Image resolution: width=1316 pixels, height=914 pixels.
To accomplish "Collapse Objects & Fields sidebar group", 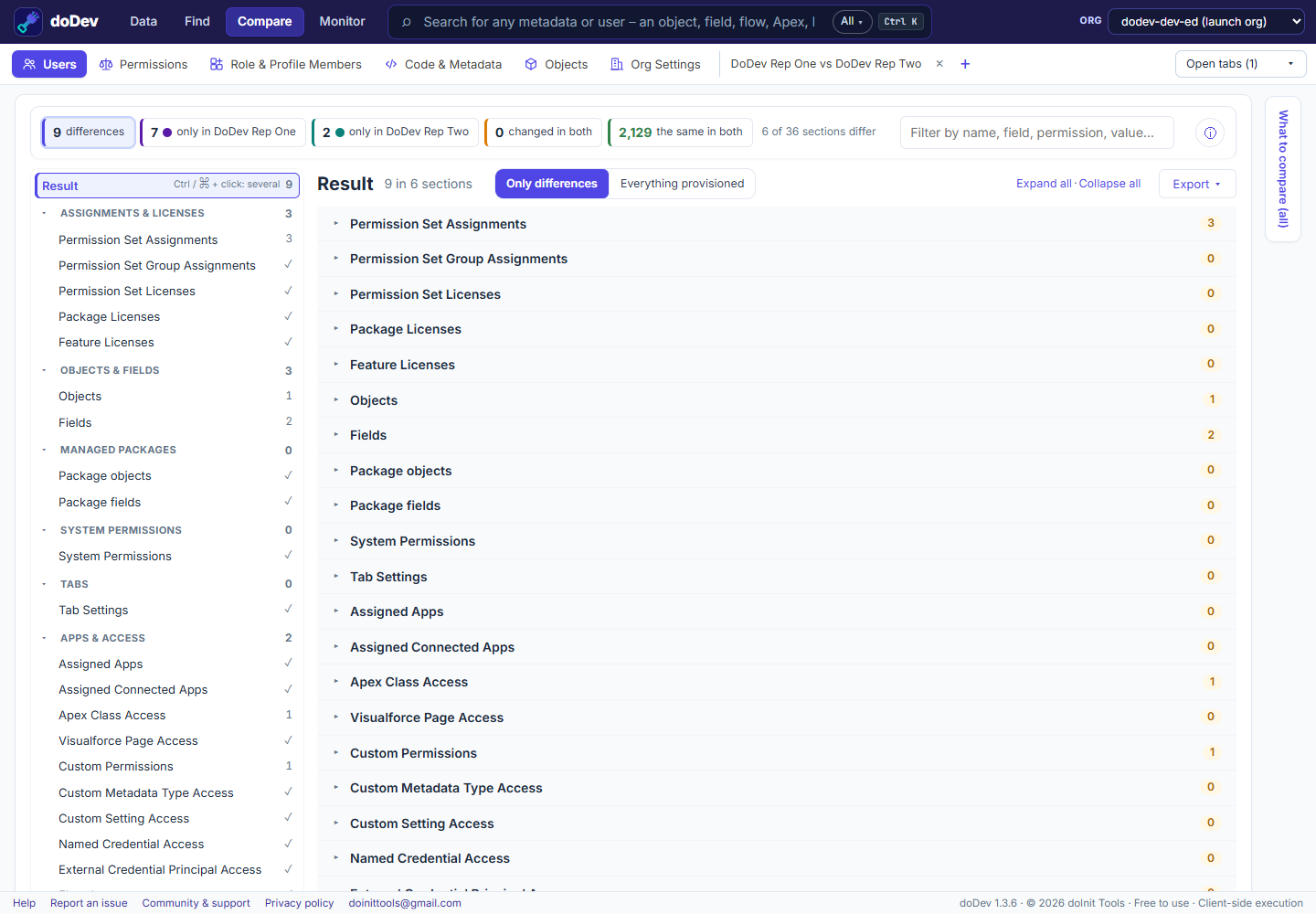I will pos(44,370).
